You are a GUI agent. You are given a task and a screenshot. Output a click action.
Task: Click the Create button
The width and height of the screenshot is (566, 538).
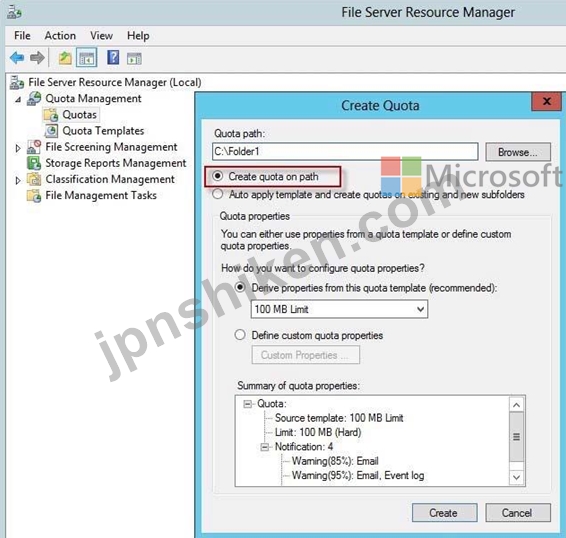pos(444,513)
